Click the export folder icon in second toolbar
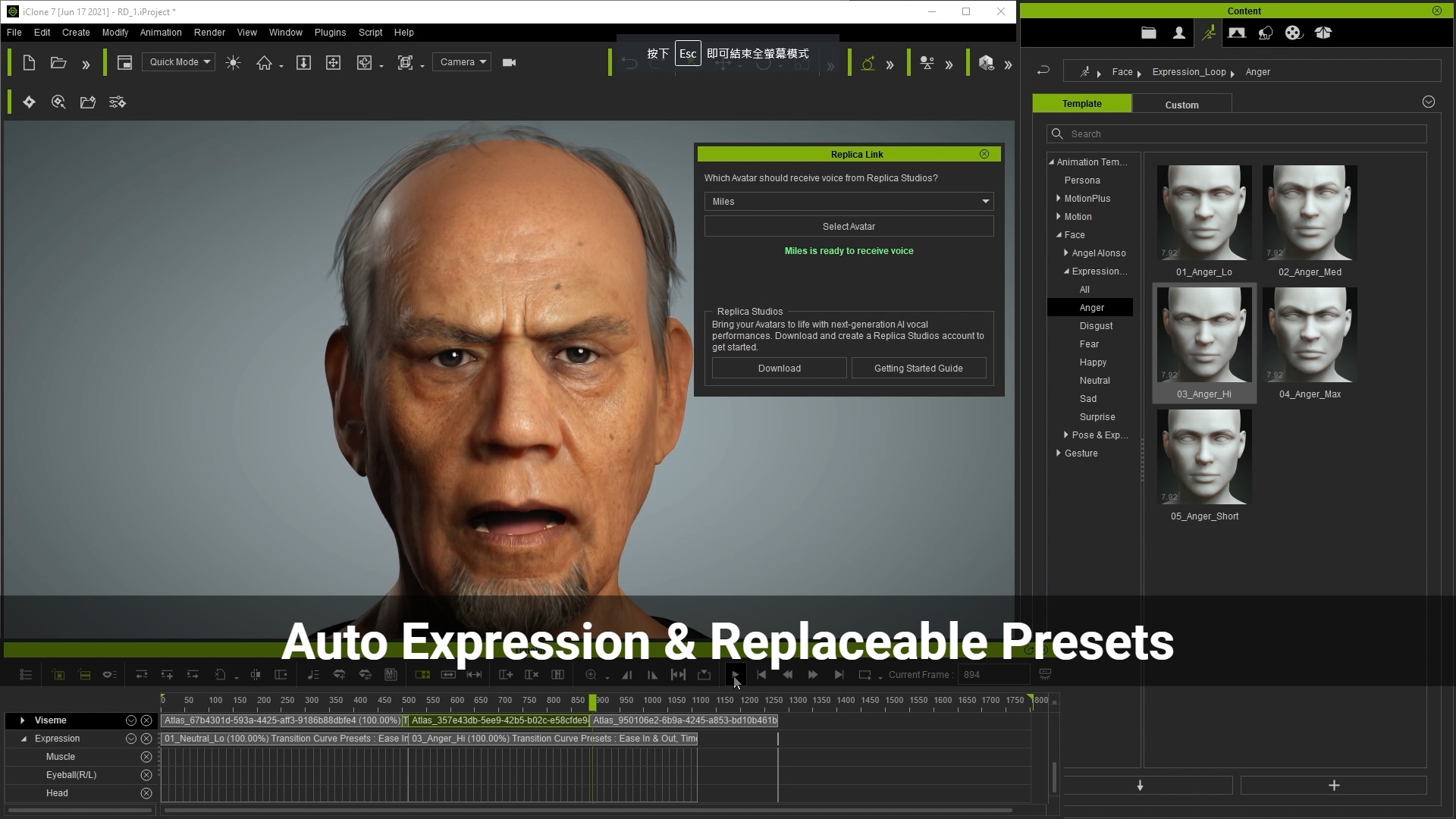The height and width of the screenshot is (819, 1456). 88,102
